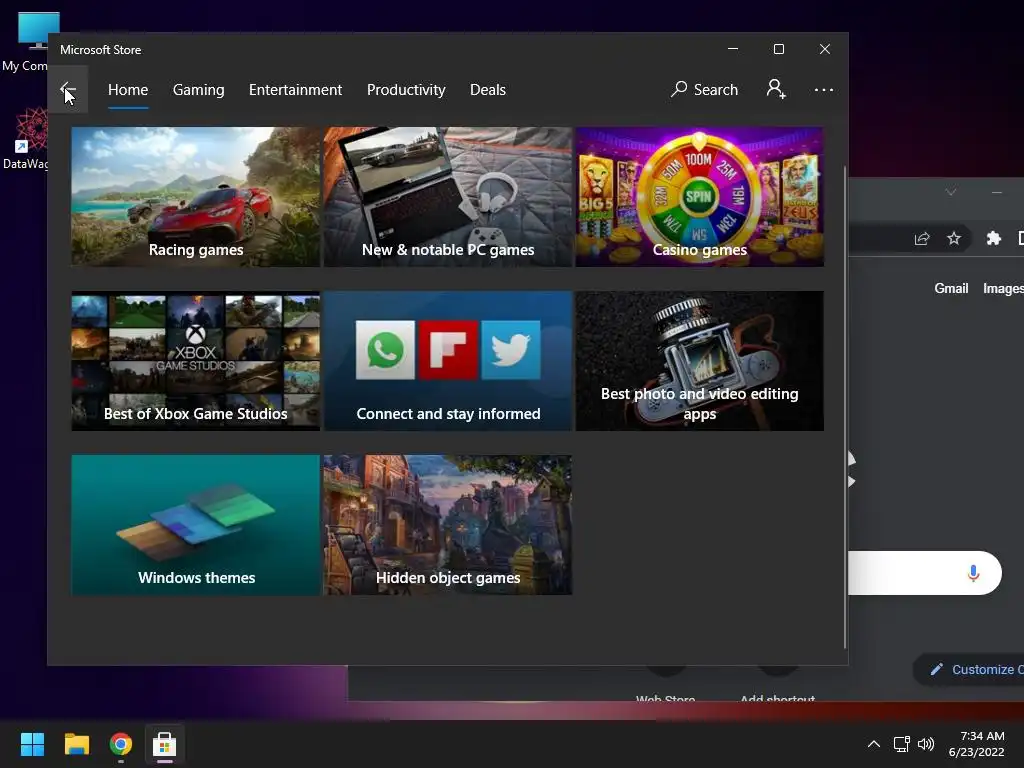Click the share icon in Chrome's address bar

[x=921, y=238]
